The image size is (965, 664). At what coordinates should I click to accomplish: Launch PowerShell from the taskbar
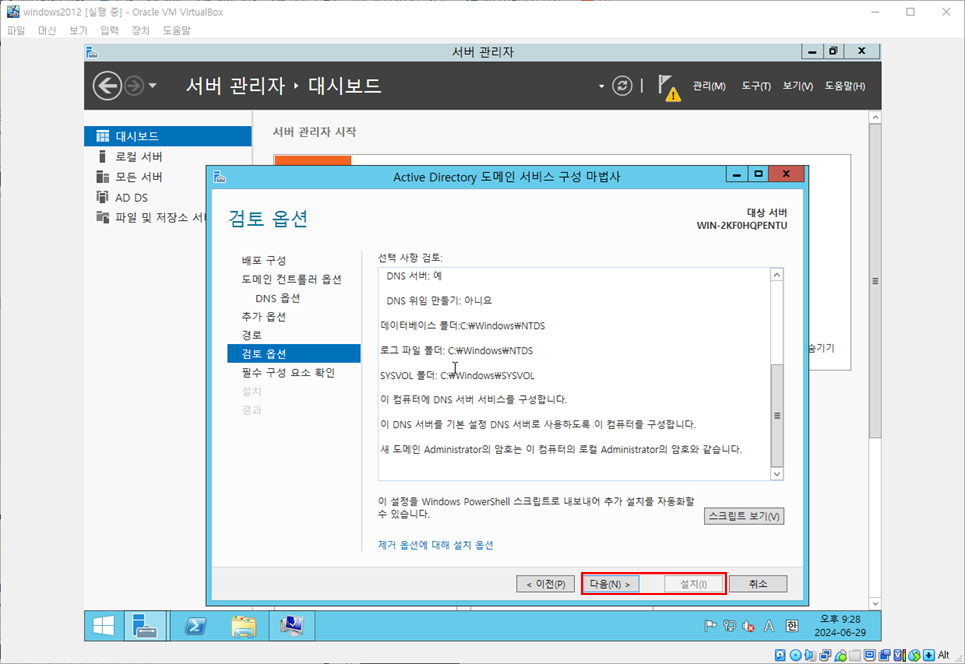(196, 626)
